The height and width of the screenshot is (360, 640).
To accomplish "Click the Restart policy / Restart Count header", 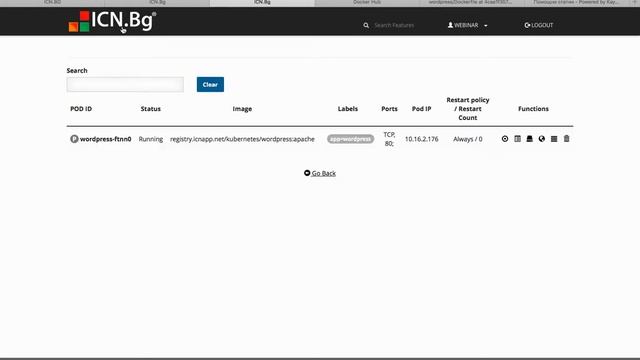I will click(x=468, y=109).
